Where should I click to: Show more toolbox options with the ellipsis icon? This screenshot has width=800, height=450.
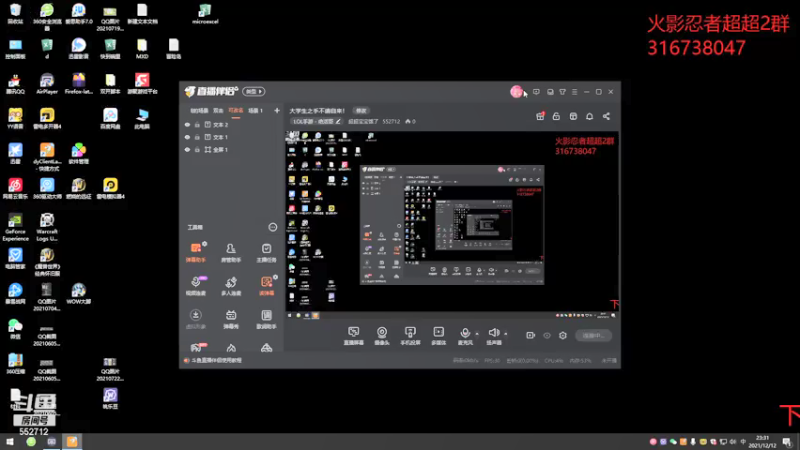pos(272,227)
